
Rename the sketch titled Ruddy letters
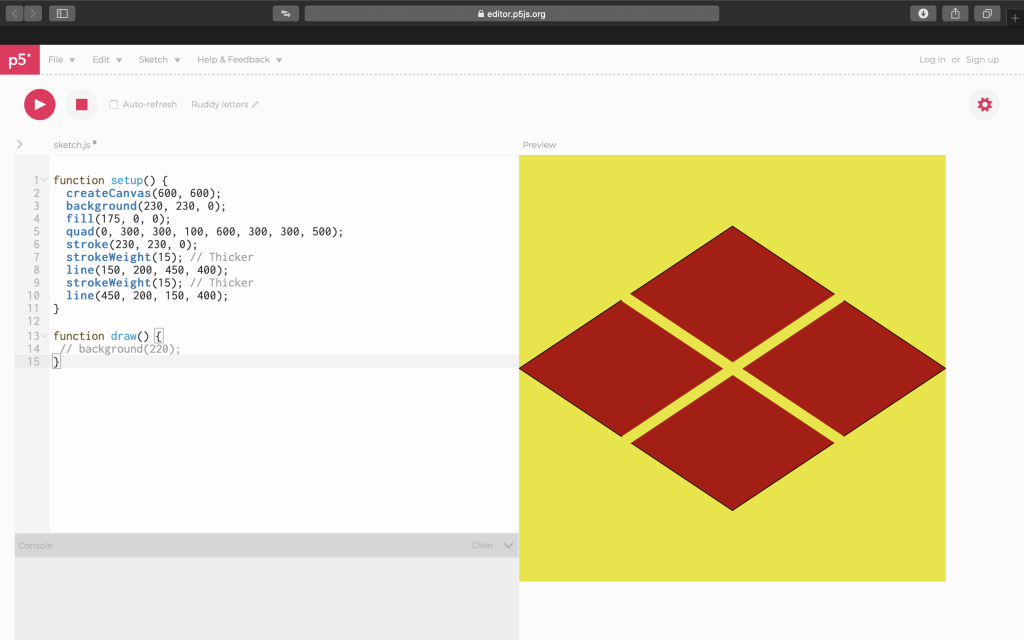tap(219, 104)
